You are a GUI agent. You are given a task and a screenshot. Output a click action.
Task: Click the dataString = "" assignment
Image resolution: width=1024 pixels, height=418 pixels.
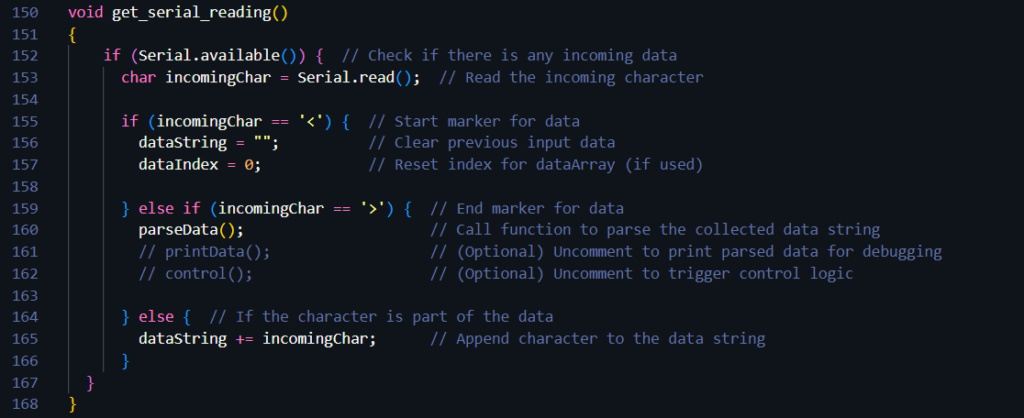pyautogui.click(x=208, y=143)
